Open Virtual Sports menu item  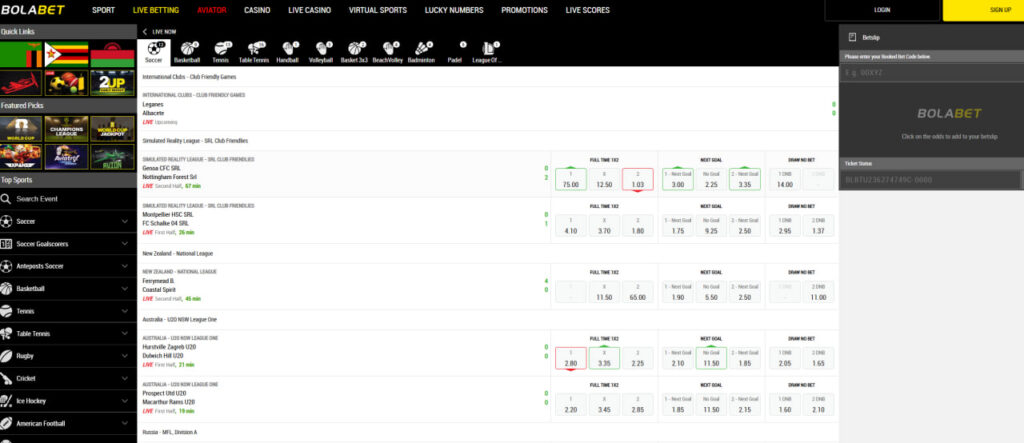(x=377, y=10)
